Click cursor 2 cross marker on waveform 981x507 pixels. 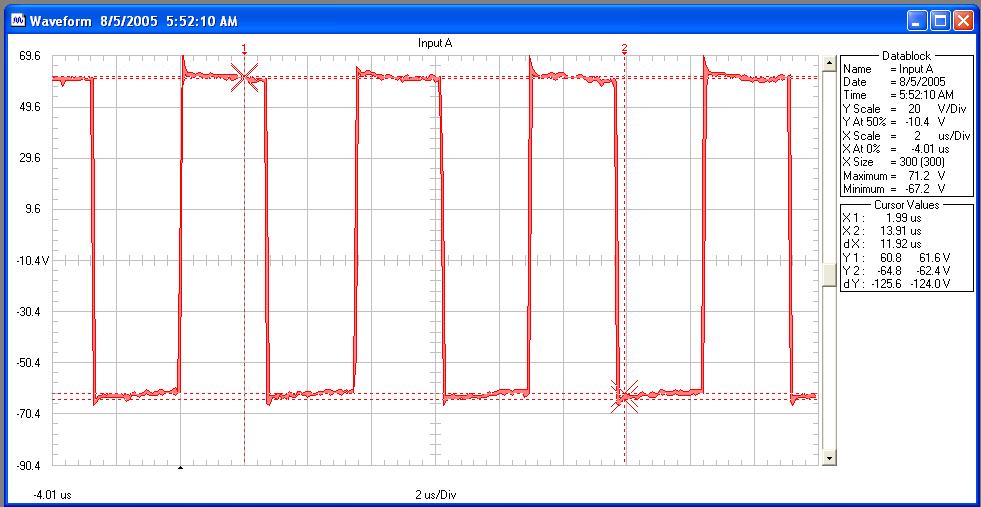(624, 396)
